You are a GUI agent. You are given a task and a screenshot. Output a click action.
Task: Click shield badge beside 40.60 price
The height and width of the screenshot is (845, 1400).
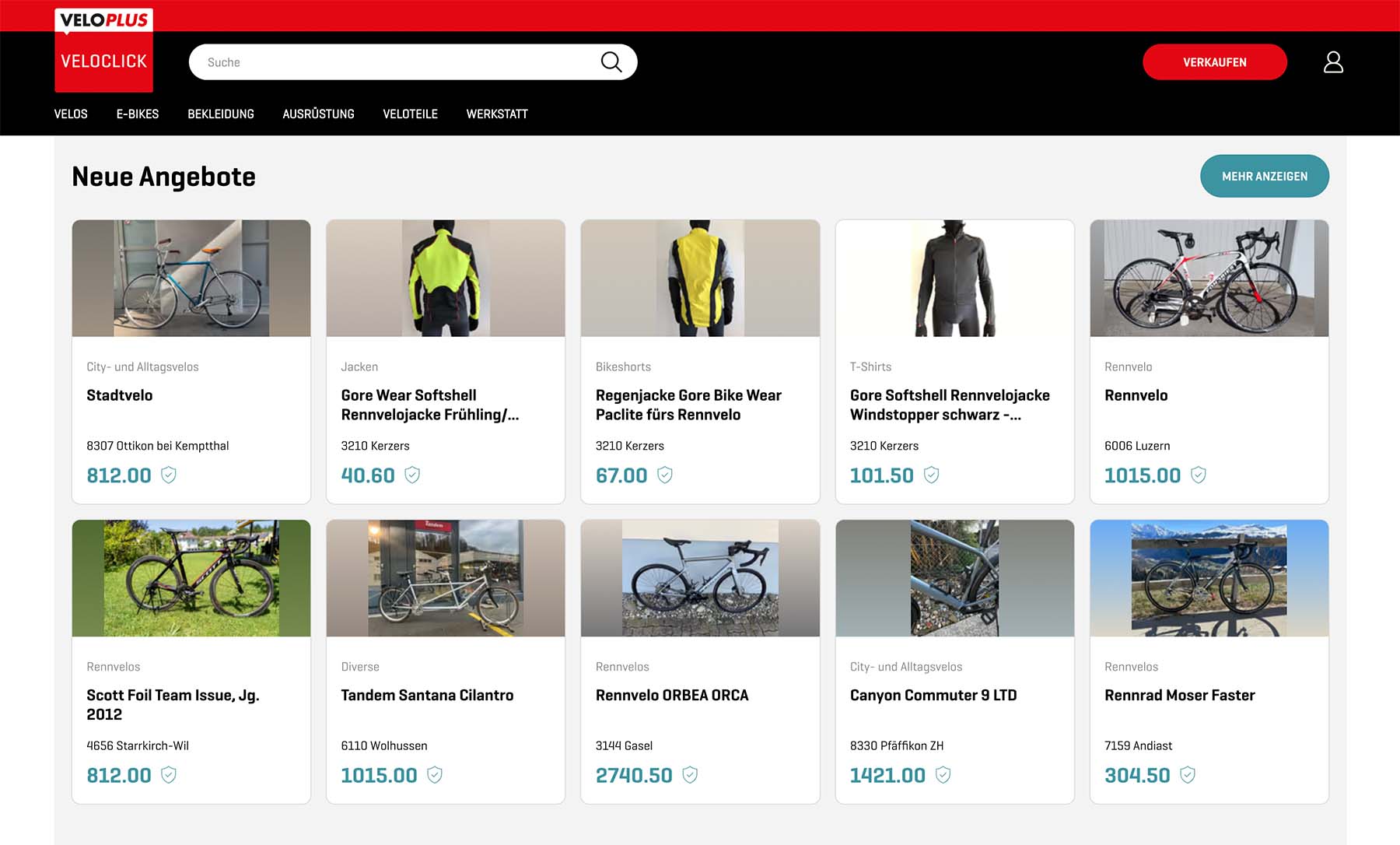412,475
